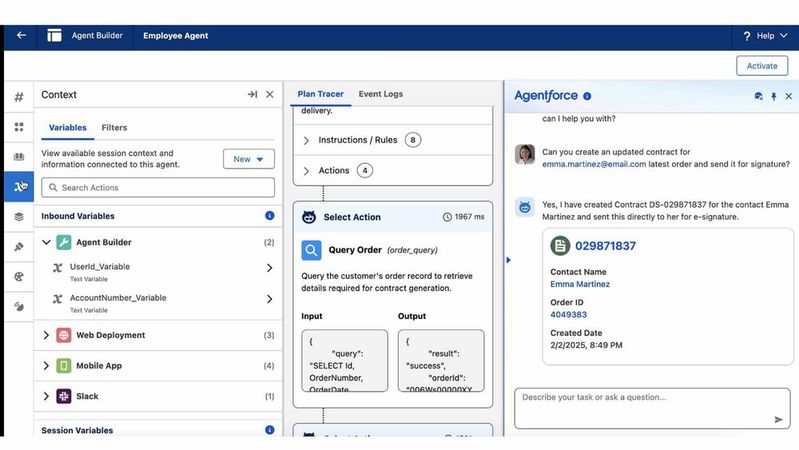Click the Agent Builder wrench icon
Viewport: 799px width, 450px height.
coord(64,242)
